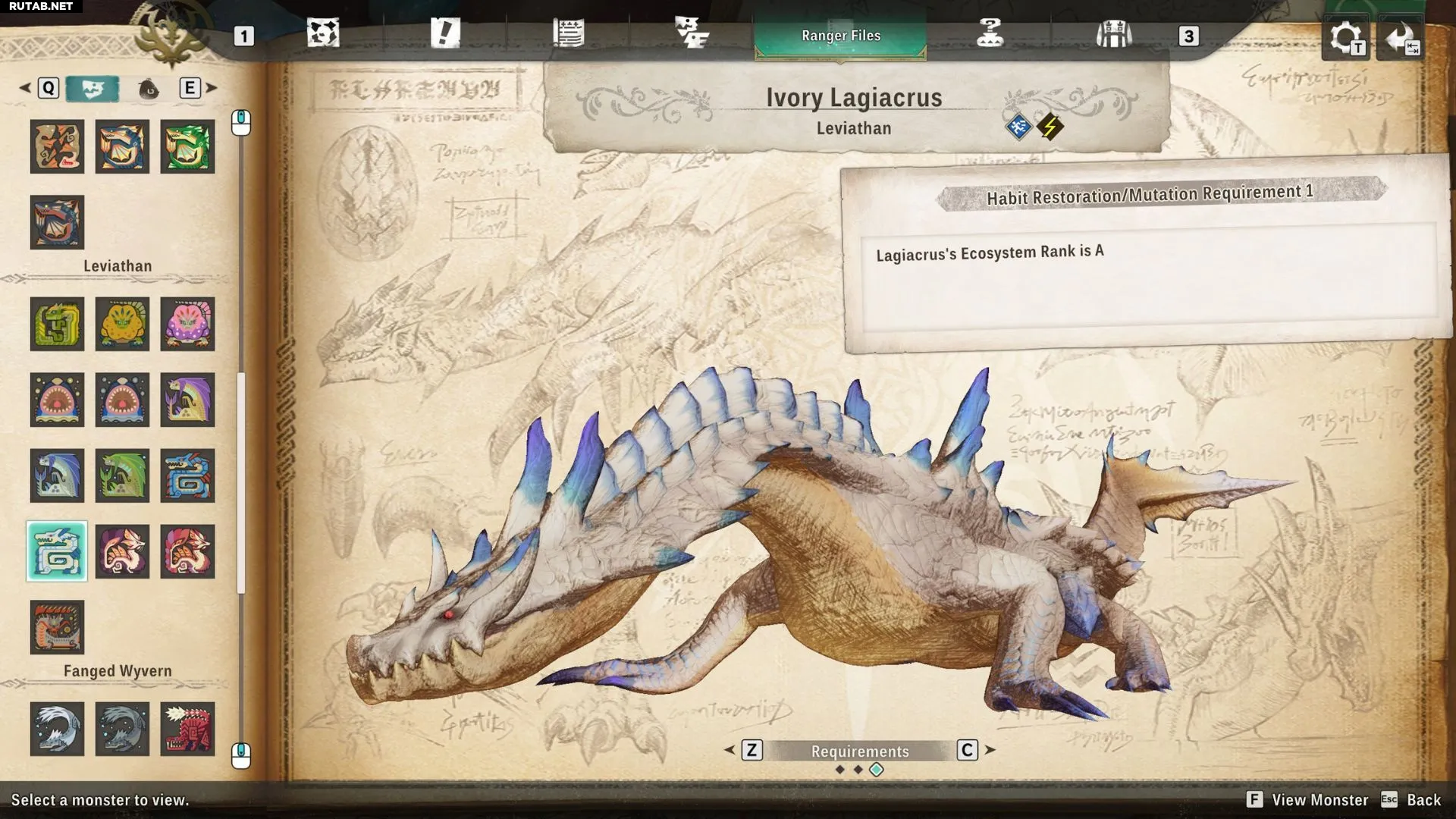1456x819 pixels.
Task: Select the blue Lagiacrus monster icon
Action: pyautogui.click(x=187, y=475)
